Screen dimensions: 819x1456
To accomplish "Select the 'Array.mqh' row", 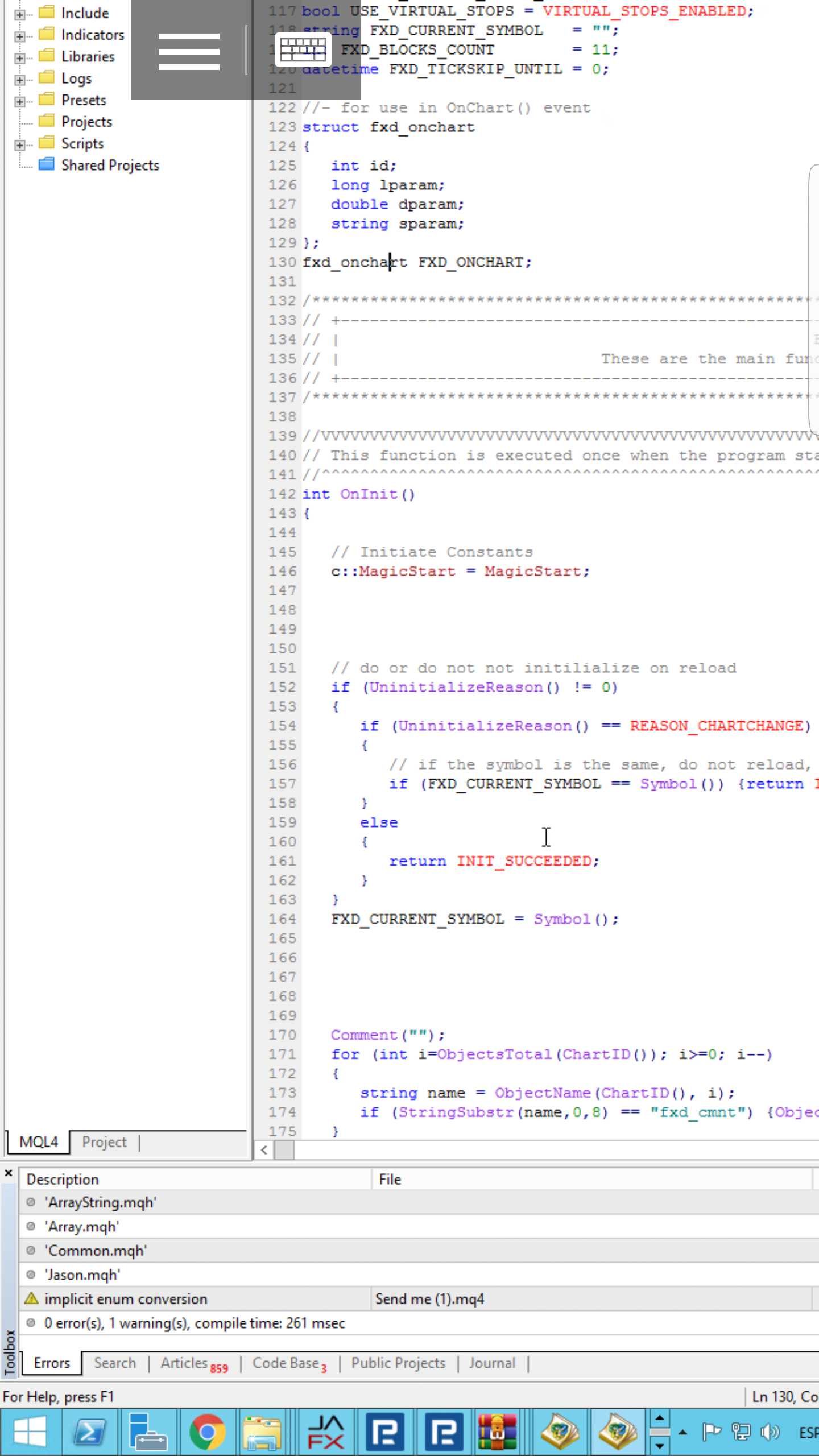I will (x=419, y=1227).
